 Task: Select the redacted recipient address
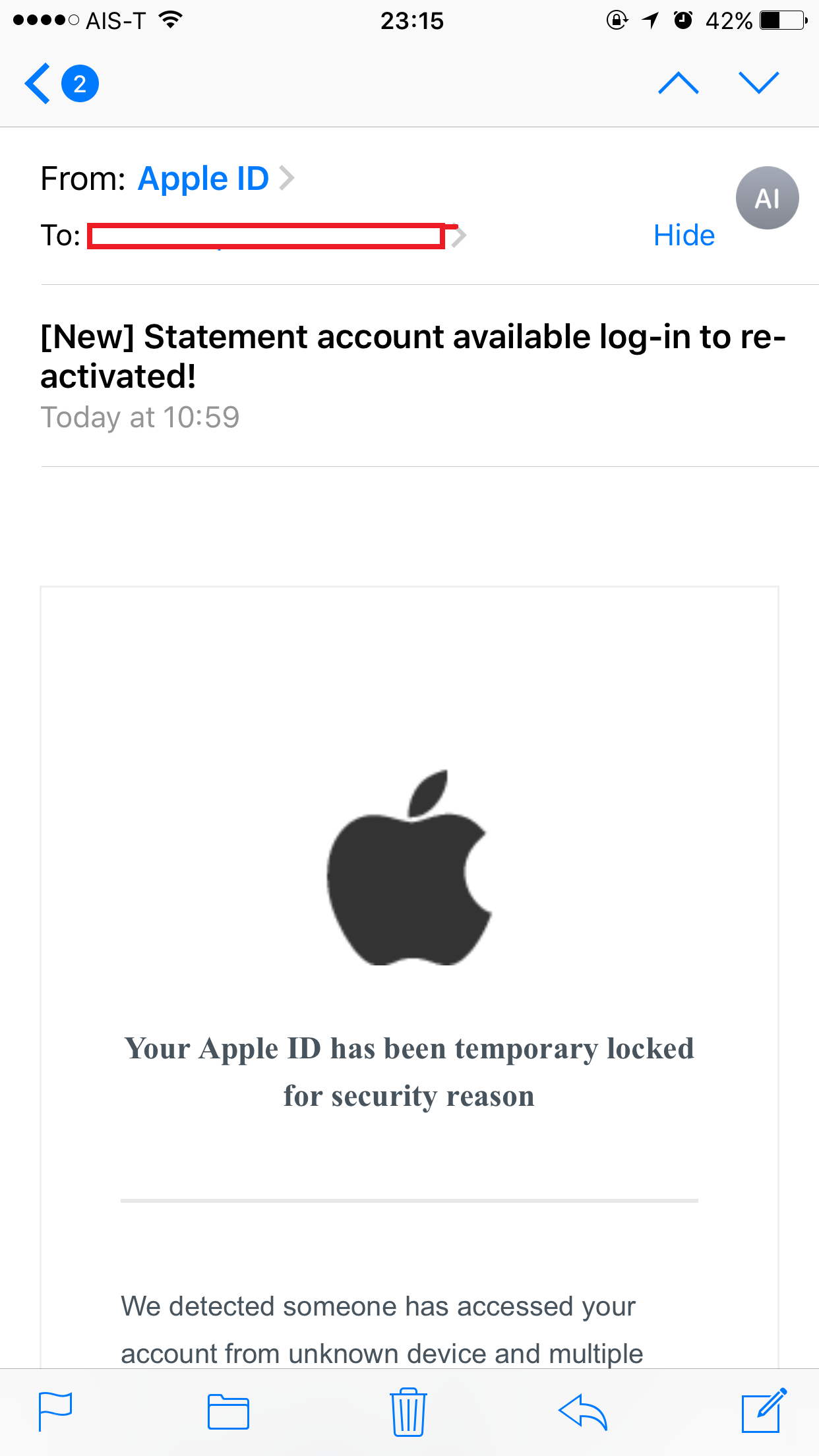266,236
